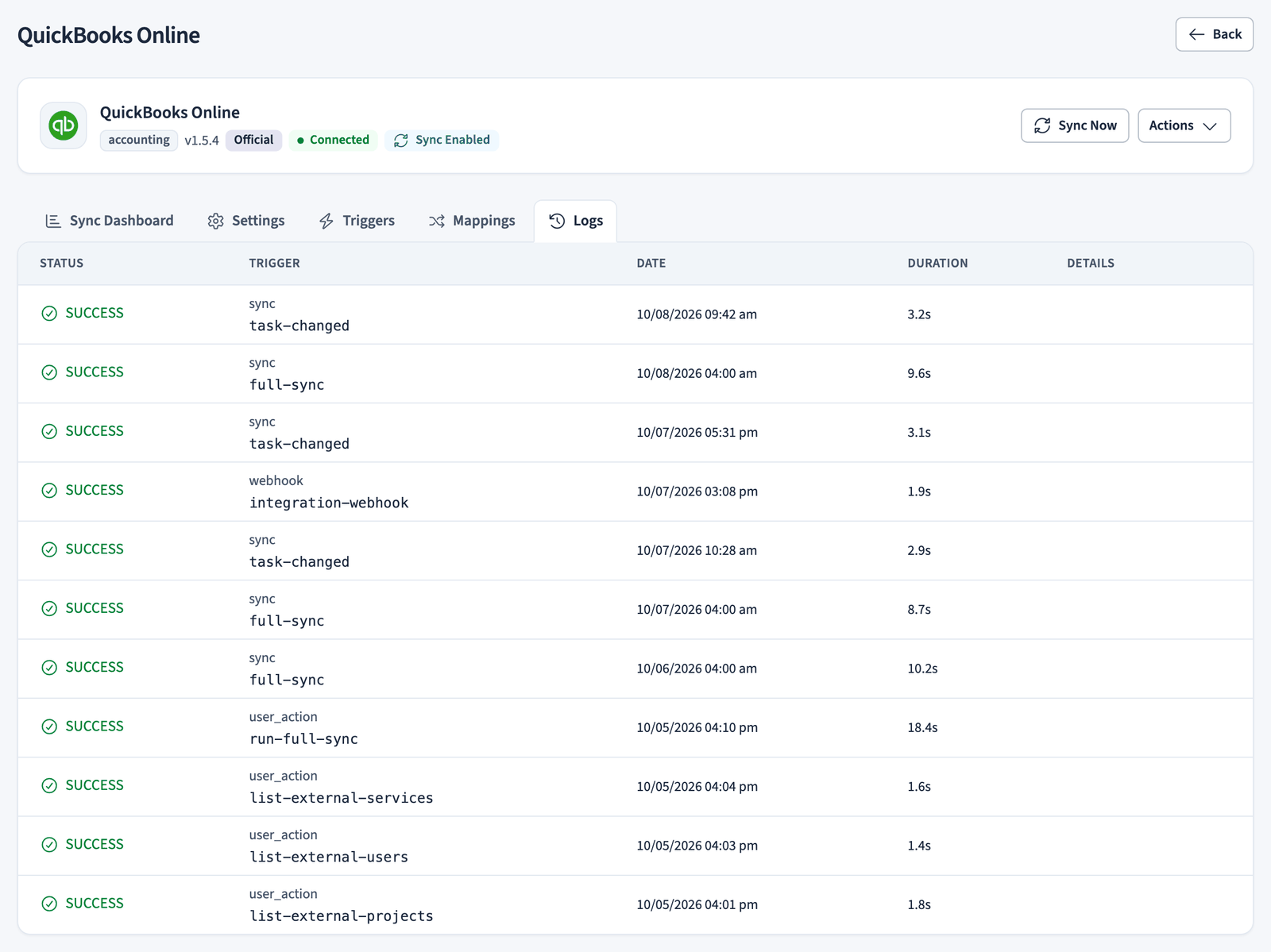Click success icon on list-external-projects row
The image size is (1271, 952).
click(x=49, y=904)
